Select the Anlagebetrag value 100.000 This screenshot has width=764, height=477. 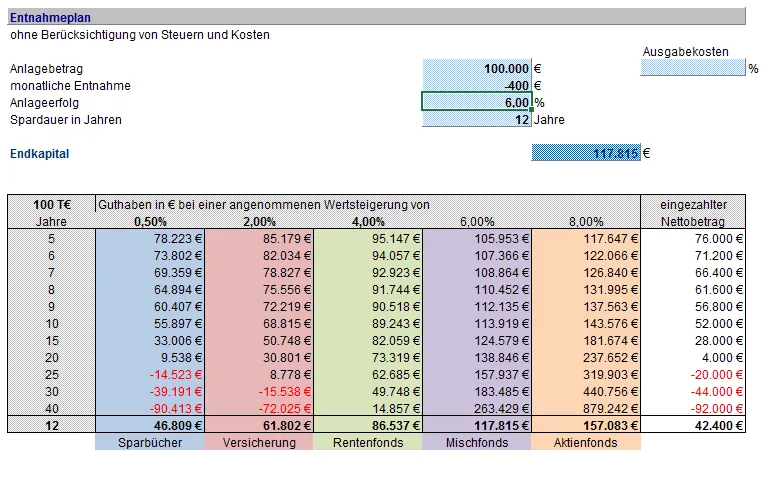tap(477, 69)
